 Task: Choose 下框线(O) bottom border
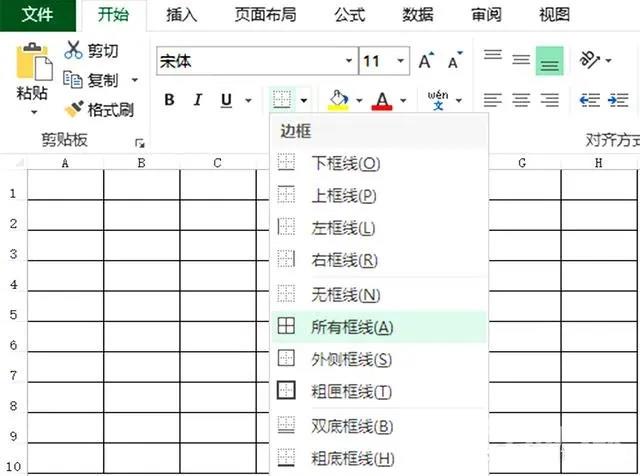click(x=380, y=163)
